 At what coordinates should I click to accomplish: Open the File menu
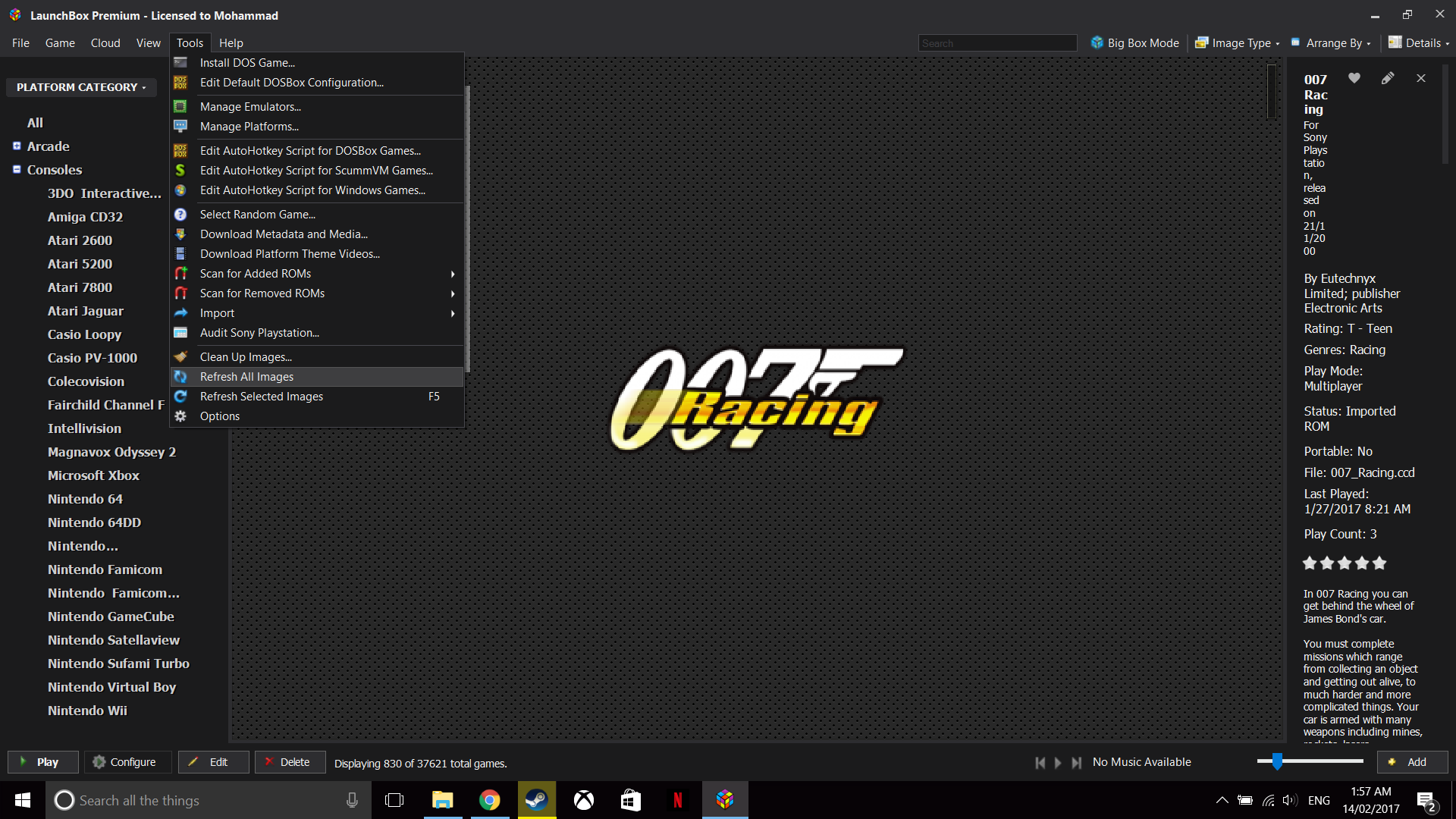coord(20,43)
